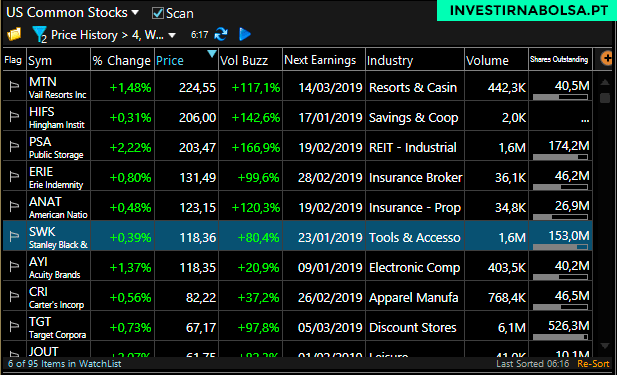Click the vertical scrollbar down arrow
The image size is (617, 375).
pos(605,346)
